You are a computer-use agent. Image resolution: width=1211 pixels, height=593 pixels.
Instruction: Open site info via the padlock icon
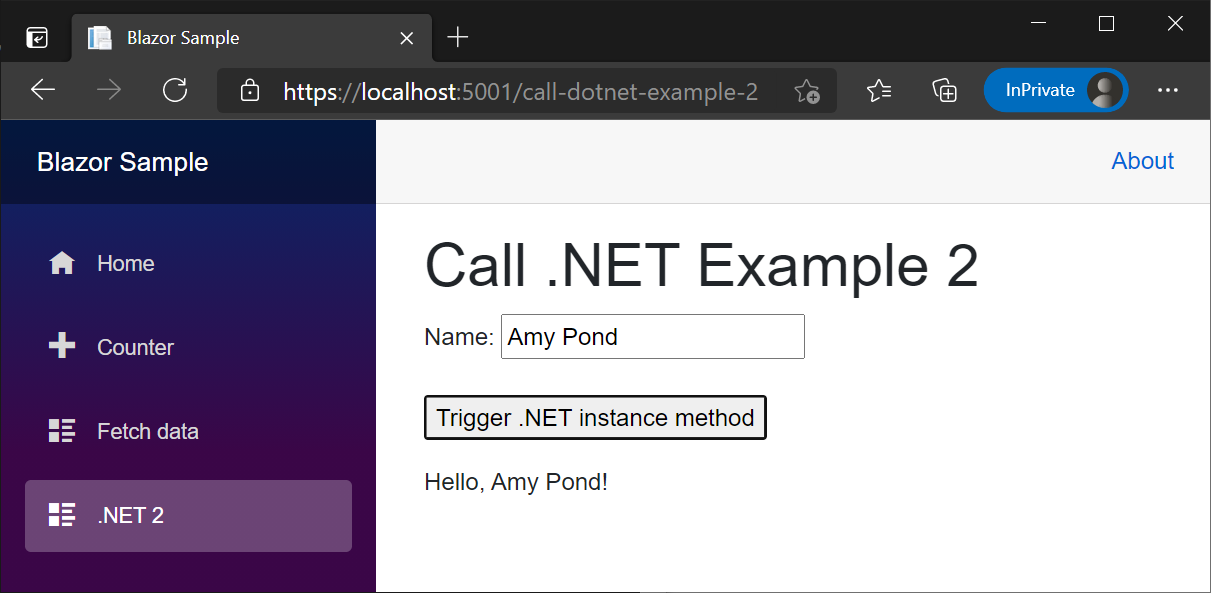249,90
